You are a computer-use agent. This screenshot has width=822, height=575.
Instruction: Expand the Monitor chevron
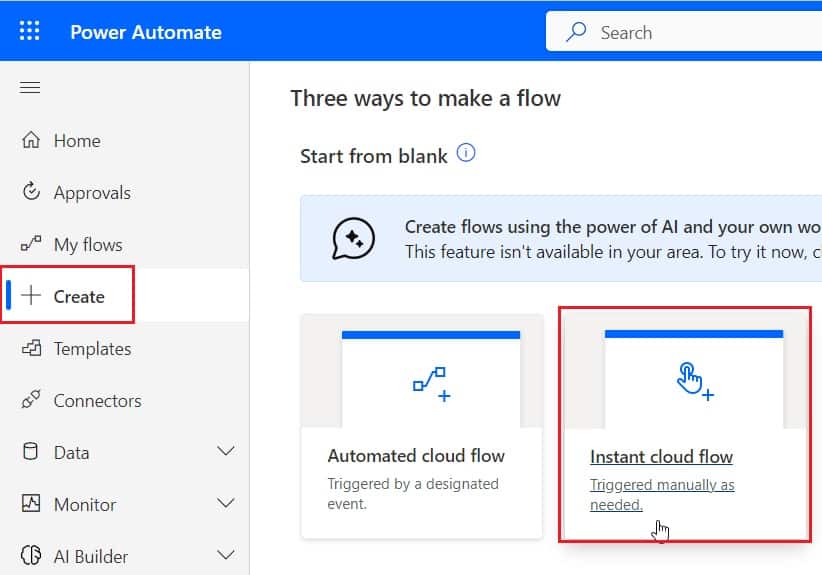pyautogui.click(x=226, y=503)
